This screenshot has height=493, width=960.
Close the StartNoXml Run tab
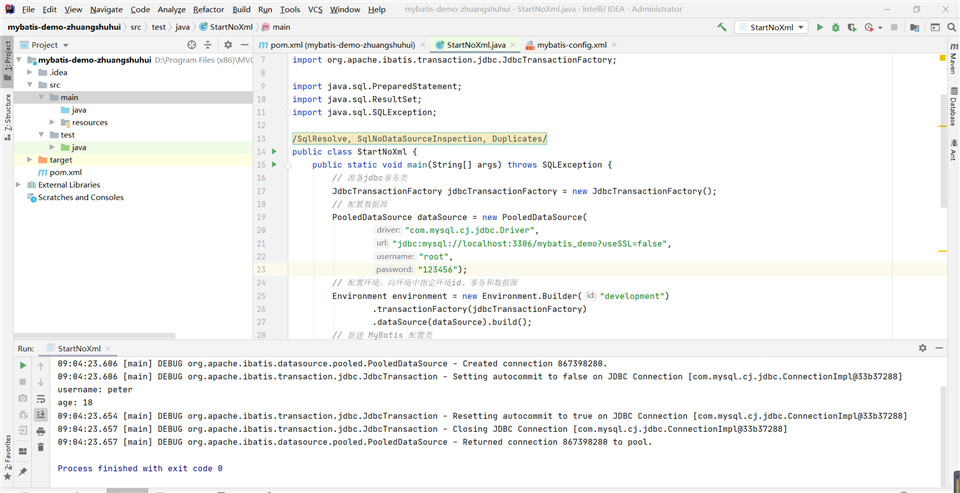108,348
